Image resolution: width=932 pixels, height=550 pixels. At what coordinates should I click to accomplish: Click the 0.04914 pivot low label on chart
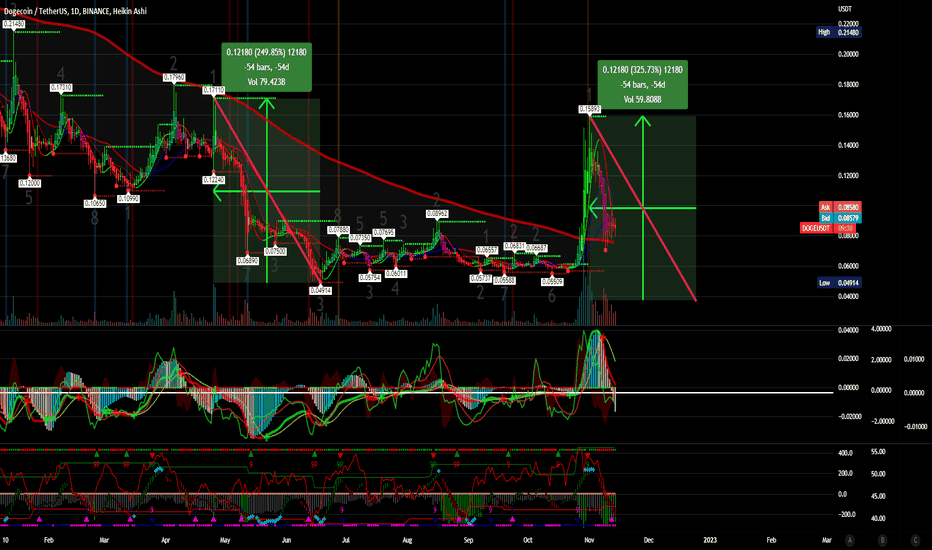[x=320, y=291]
